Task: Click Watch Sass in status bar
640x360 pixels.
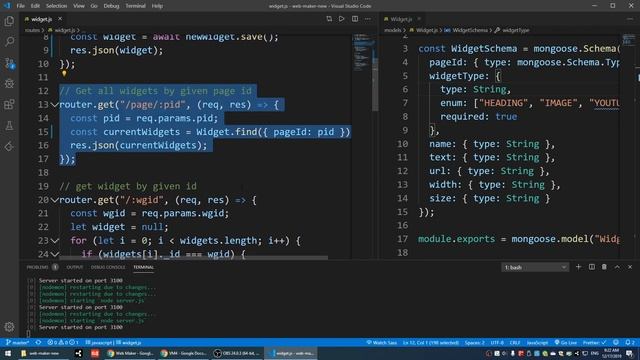Action: [382, 342]
